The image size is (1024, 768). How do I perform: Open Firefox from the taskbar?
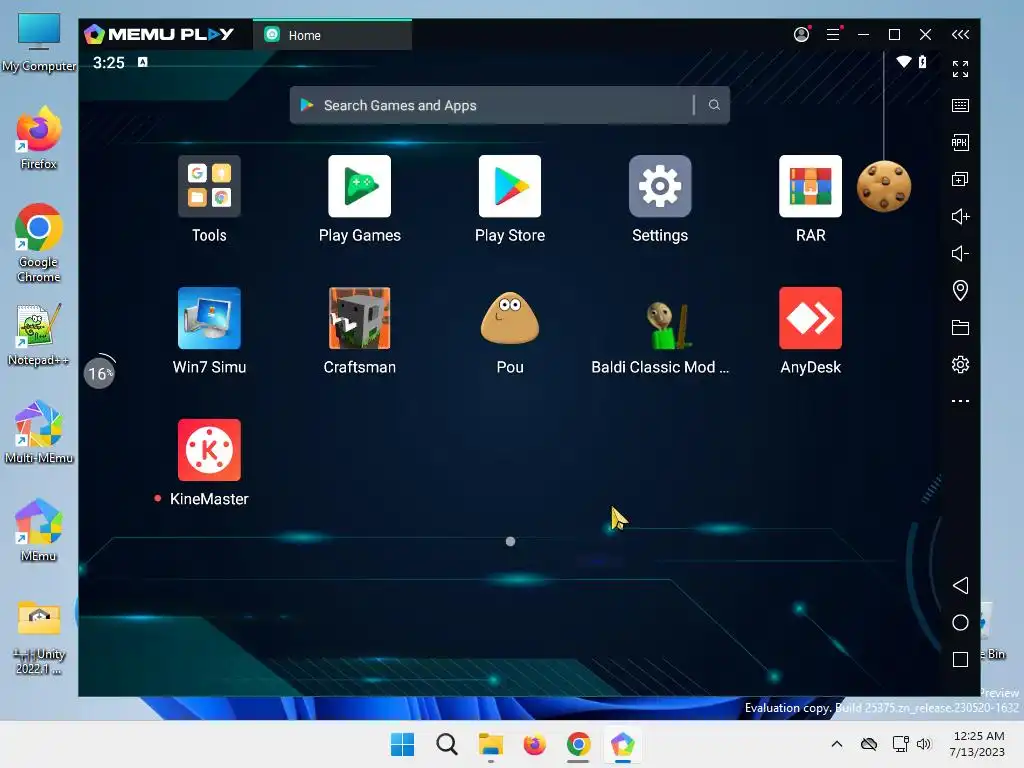coord(534,744)
